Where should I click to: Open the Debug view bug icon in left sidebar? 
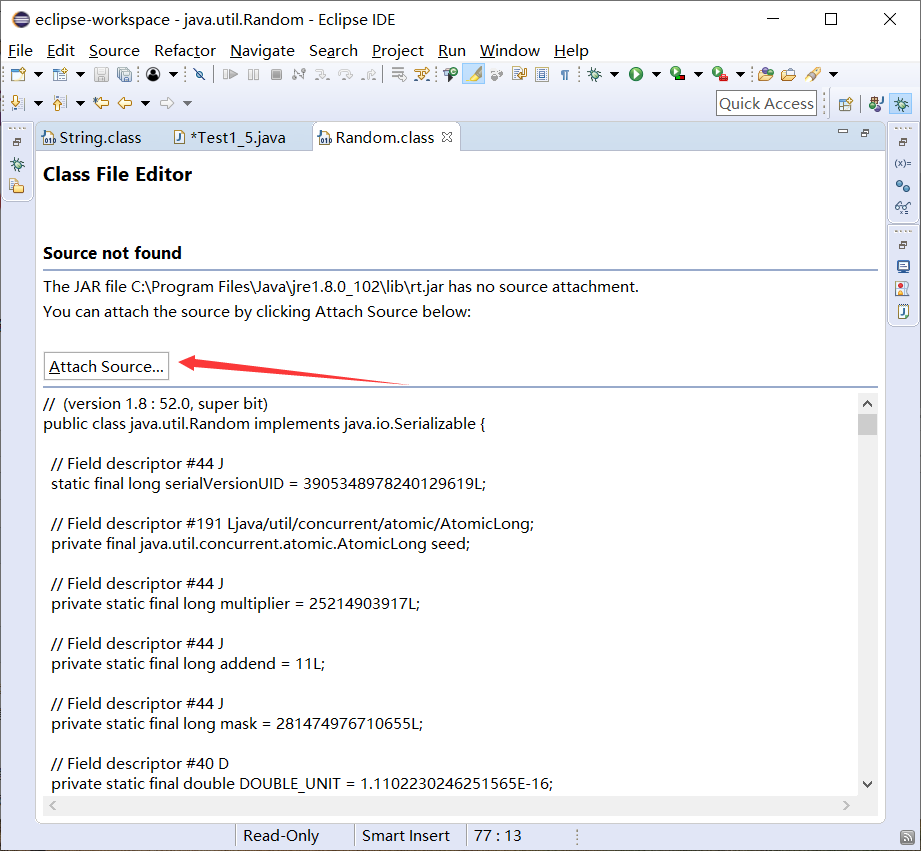17,164
